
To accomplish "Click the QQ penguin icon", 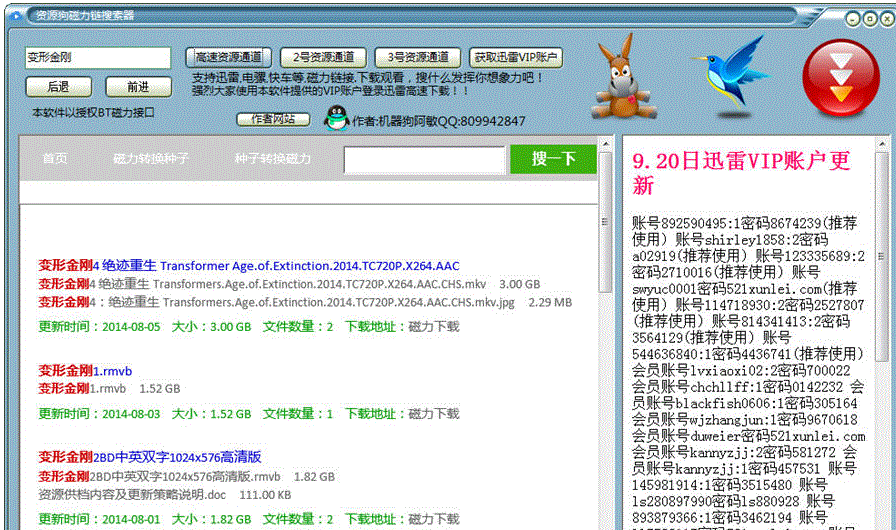I will click(x=336, y=119).
